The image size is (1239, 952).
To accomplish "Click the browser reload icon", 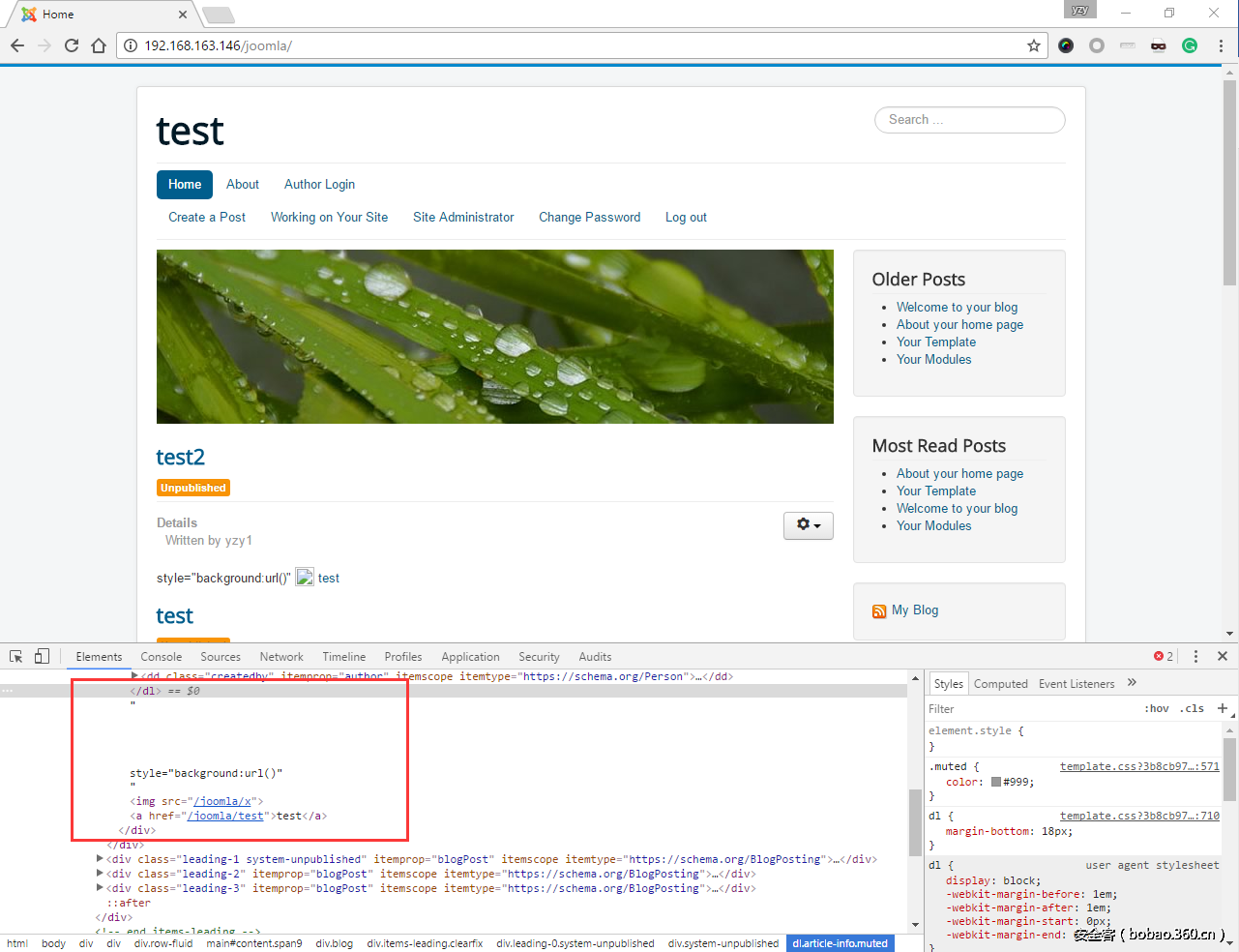I will pyautogui.click(x=72, y=45).
